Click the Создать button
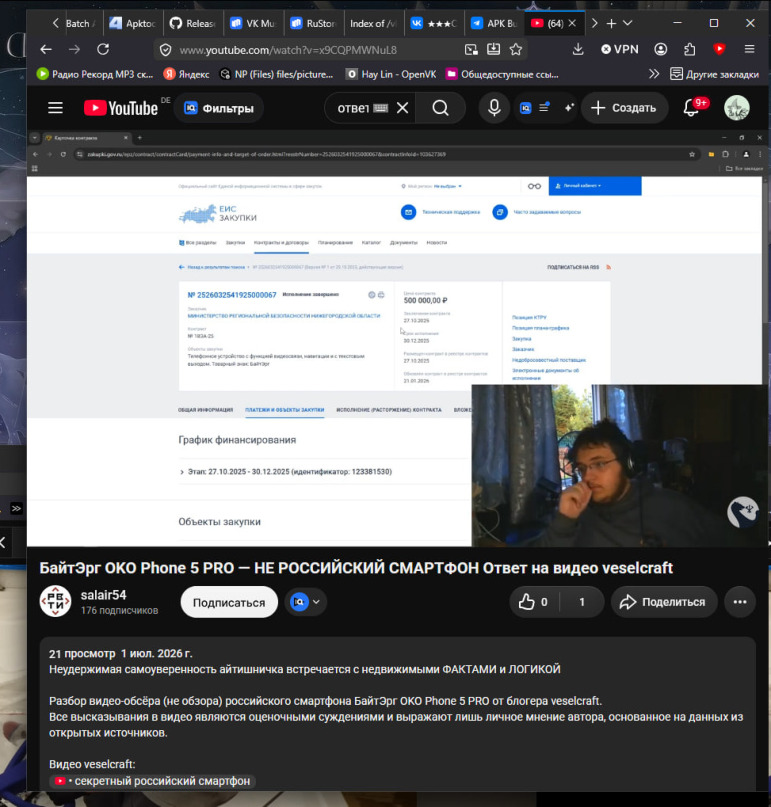Image resolution: width=771 pixels, height=807 pixels. point(624,108)
